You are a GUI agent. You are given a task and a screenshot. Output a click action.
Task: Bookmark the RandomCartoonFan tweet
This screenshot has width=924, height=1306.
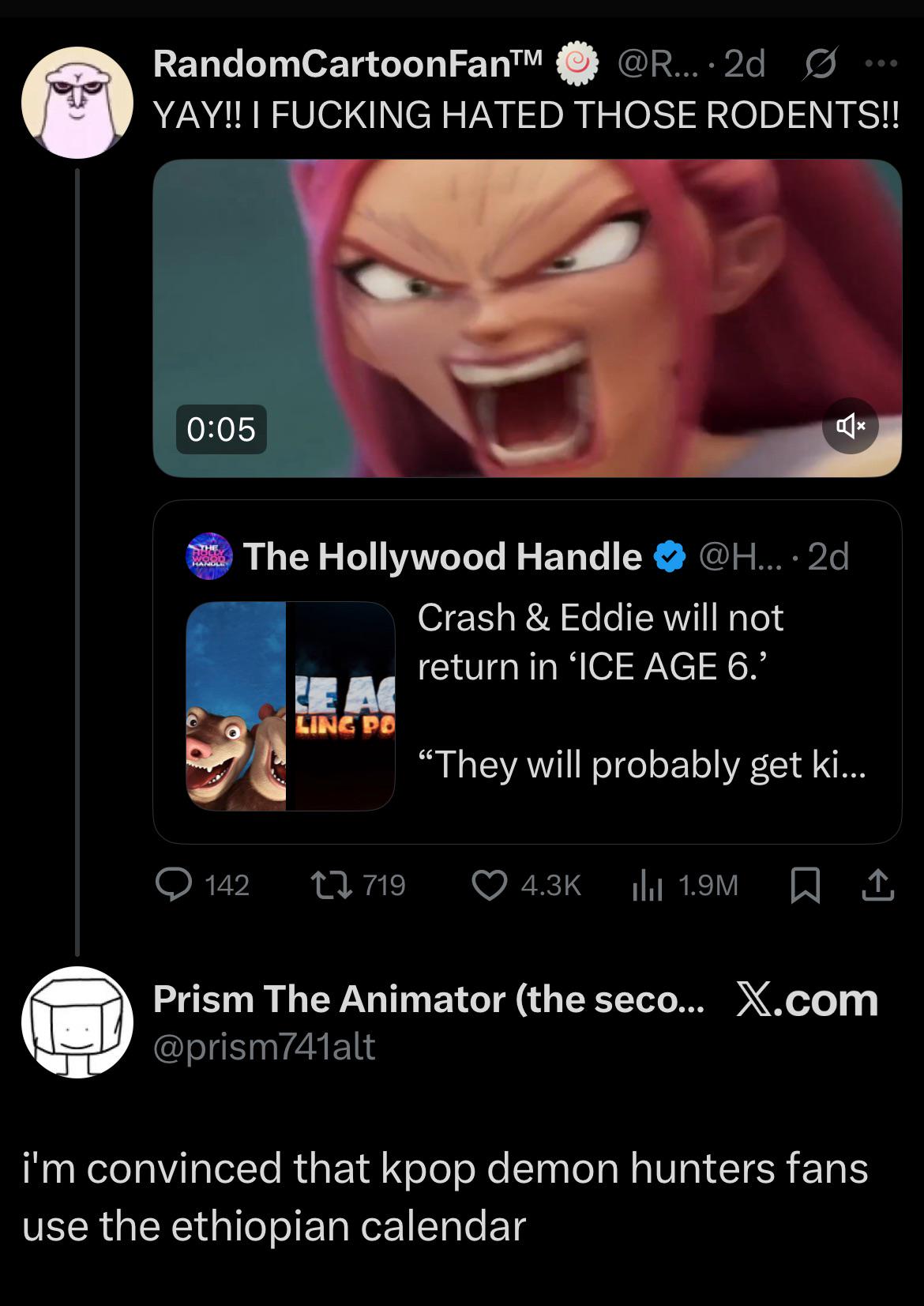click(x=805, y=885)
